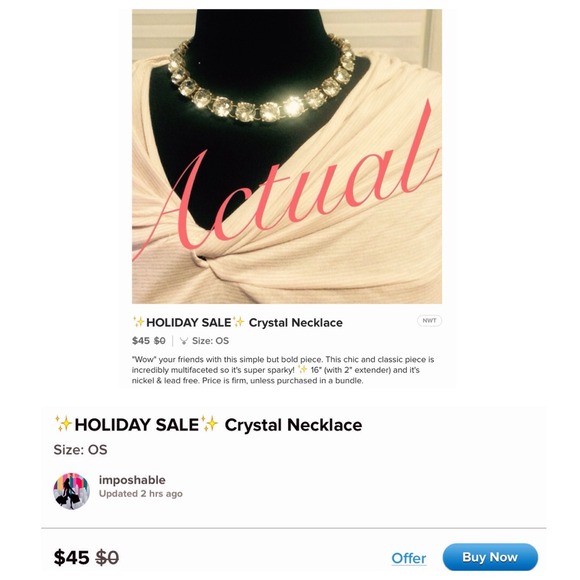Select the imposhable username
The width and height of the screenshot is (580, 580).
pyautogui.click(x=132, y=480)
